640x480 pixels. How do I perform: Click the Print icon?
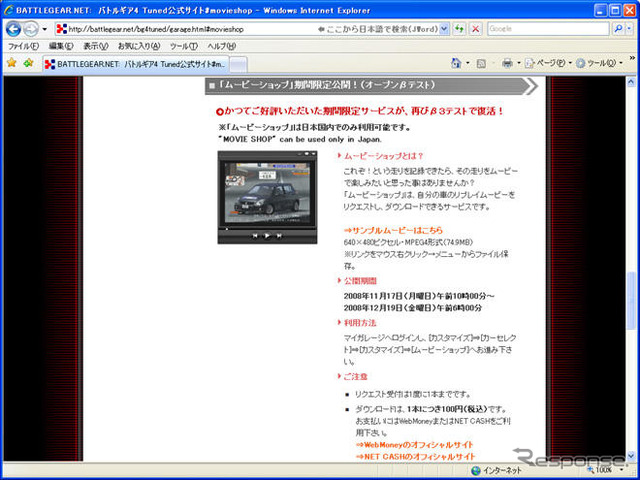click(507, 63)
